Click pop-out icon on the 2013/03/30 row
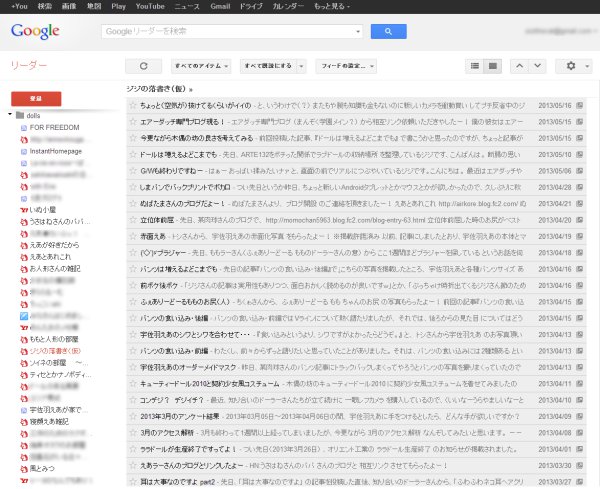This screenshot has height=489, width=600. 579,466
